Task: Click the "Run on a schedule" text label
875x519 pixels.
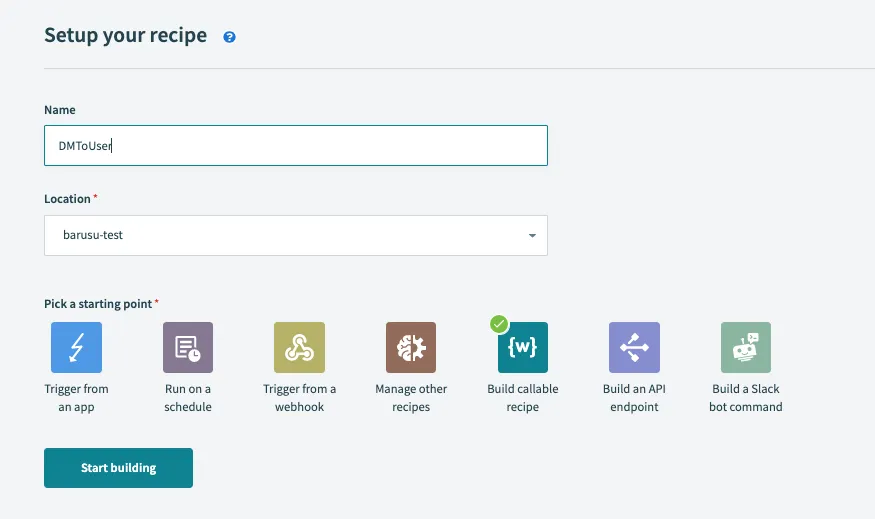Action: 188,398
